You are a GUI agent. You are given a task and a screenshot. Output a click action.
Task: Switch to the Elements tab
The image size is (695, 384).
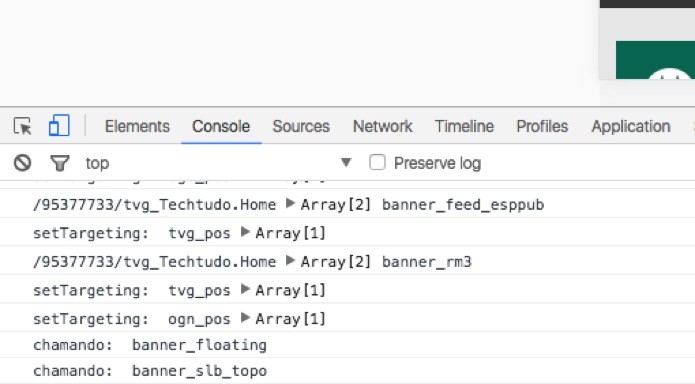pos(137,126)
